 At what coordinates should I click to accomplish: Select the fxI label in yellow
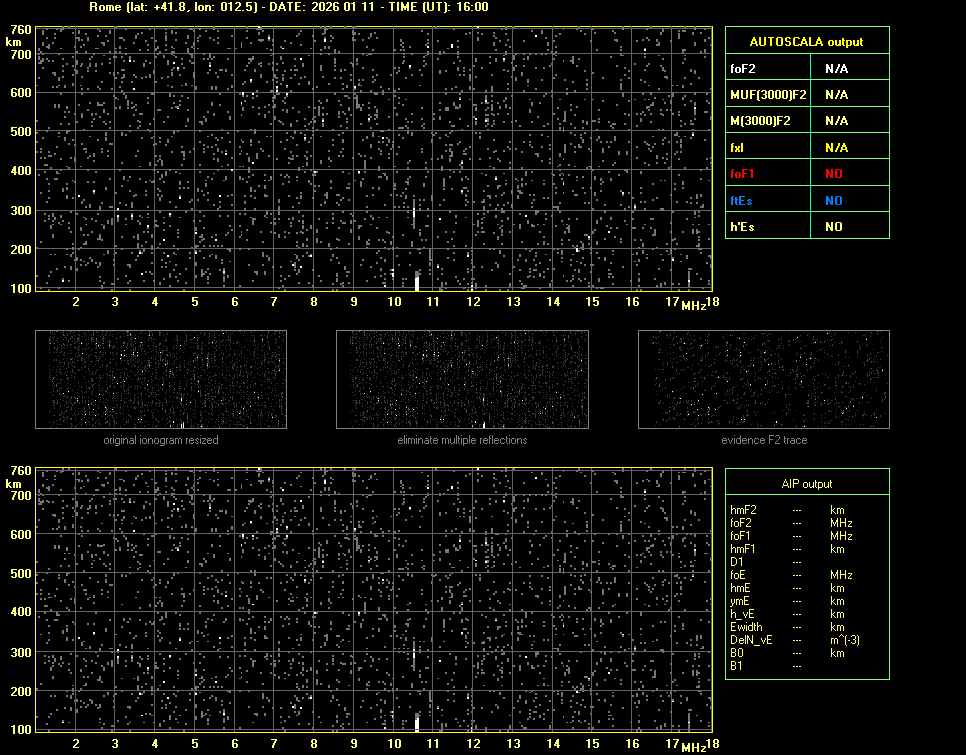click(x=738, y=148)
